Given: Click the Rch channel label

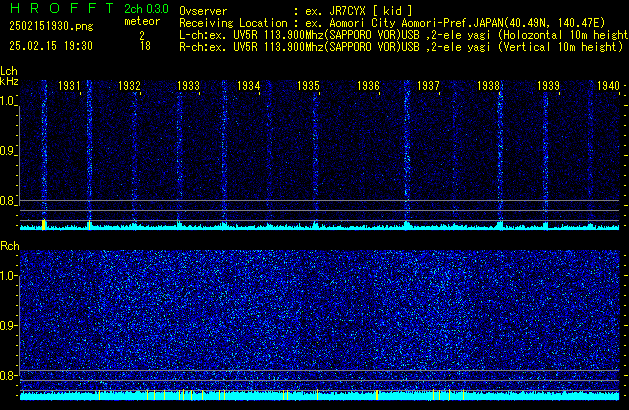Looking at the screenshot, I should click(10, 246).
